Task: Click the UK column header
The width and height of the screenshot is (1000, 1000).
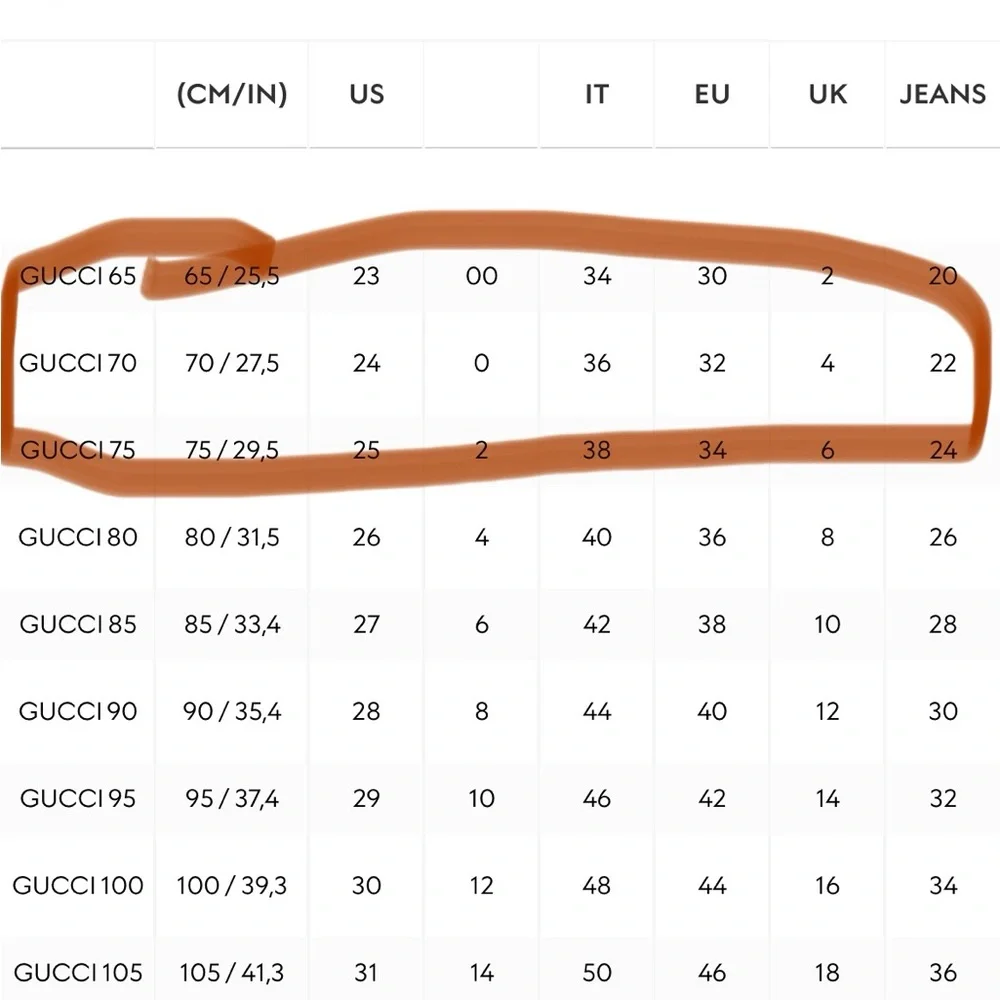Action: pos(827,94)
